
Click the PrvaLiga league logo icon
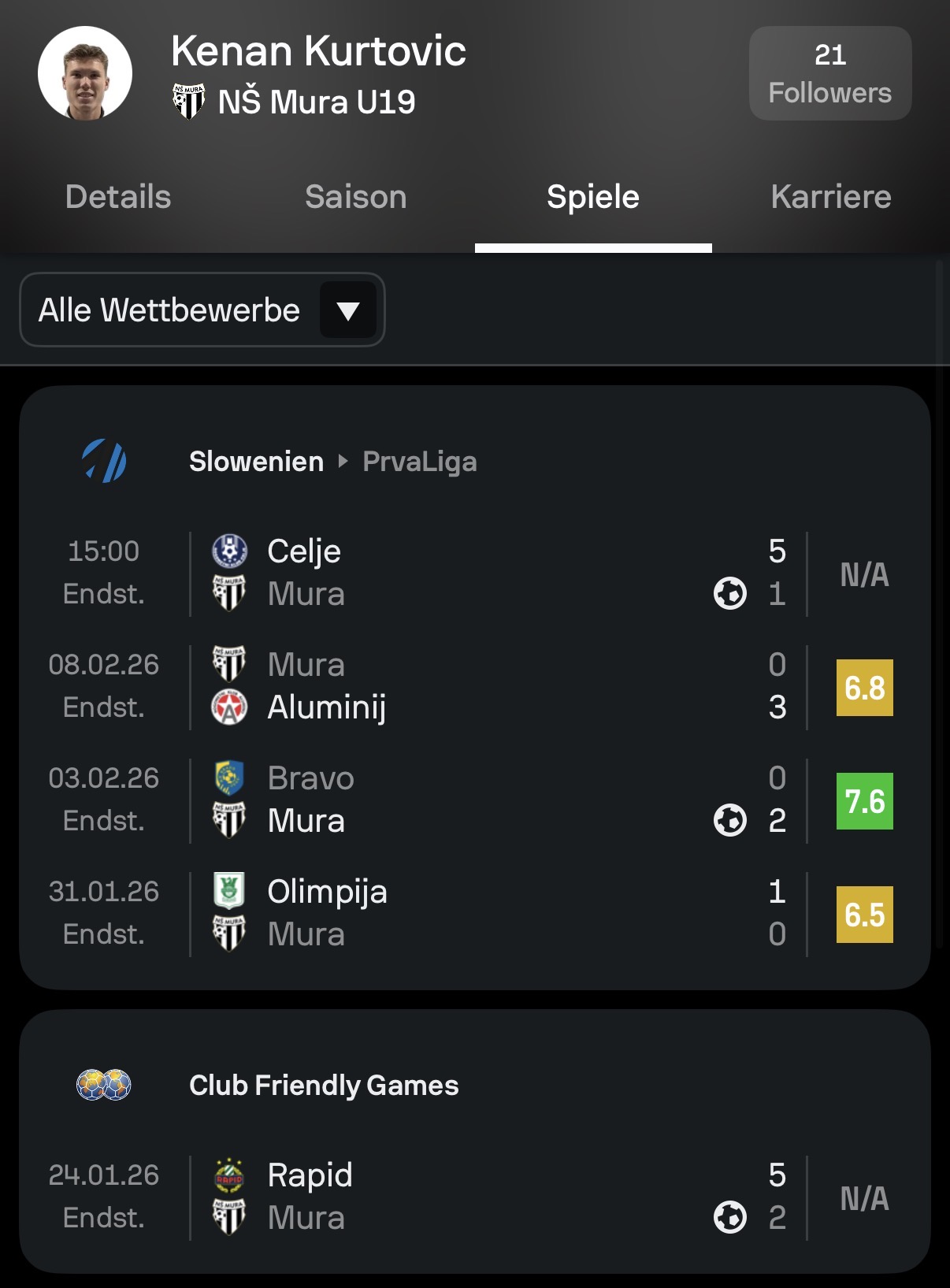click(104, 461)
